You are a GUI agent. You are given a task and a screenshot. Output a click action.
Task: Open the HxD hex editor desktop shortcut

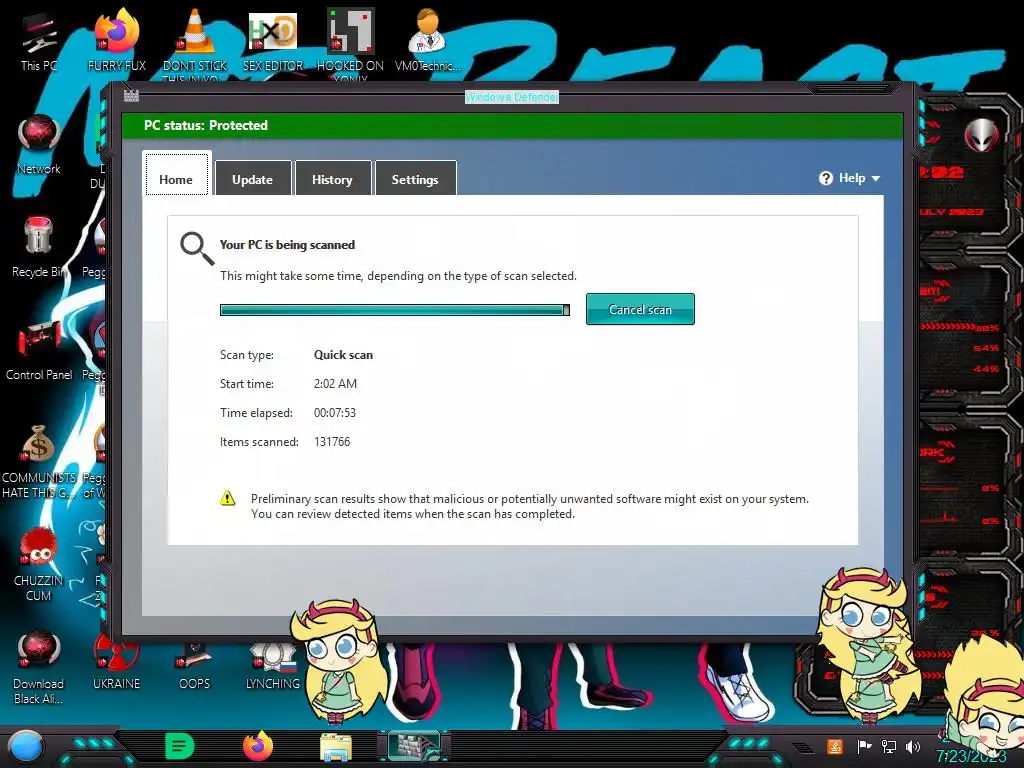(272, 39)
